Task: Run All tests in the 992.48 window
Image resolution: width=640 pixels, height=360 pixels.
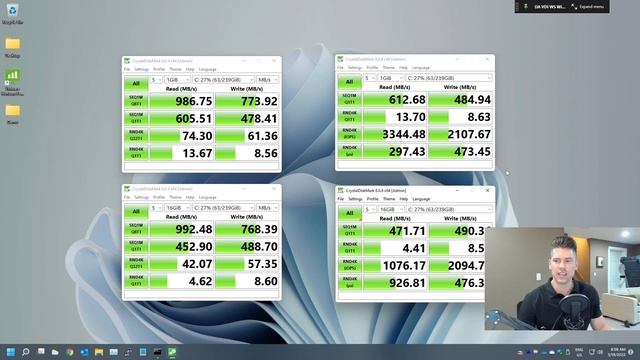Action: point(136,211)
